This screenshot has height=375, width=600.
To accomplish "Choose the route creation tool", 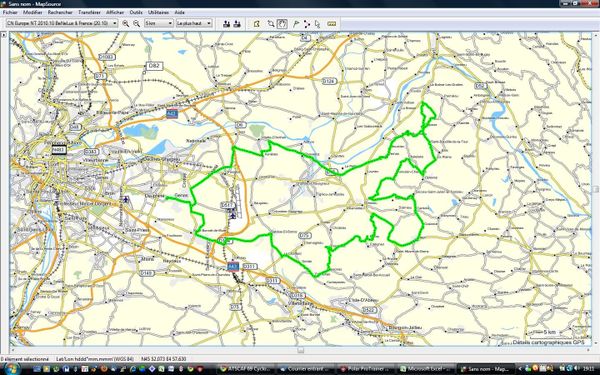I will point(307,24).
